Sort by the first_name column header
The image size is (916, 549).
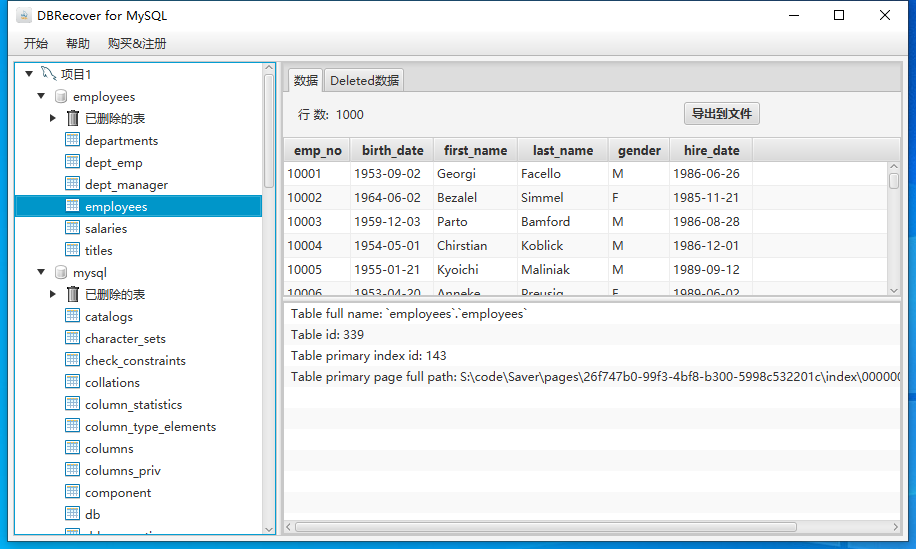click(476, 150)
